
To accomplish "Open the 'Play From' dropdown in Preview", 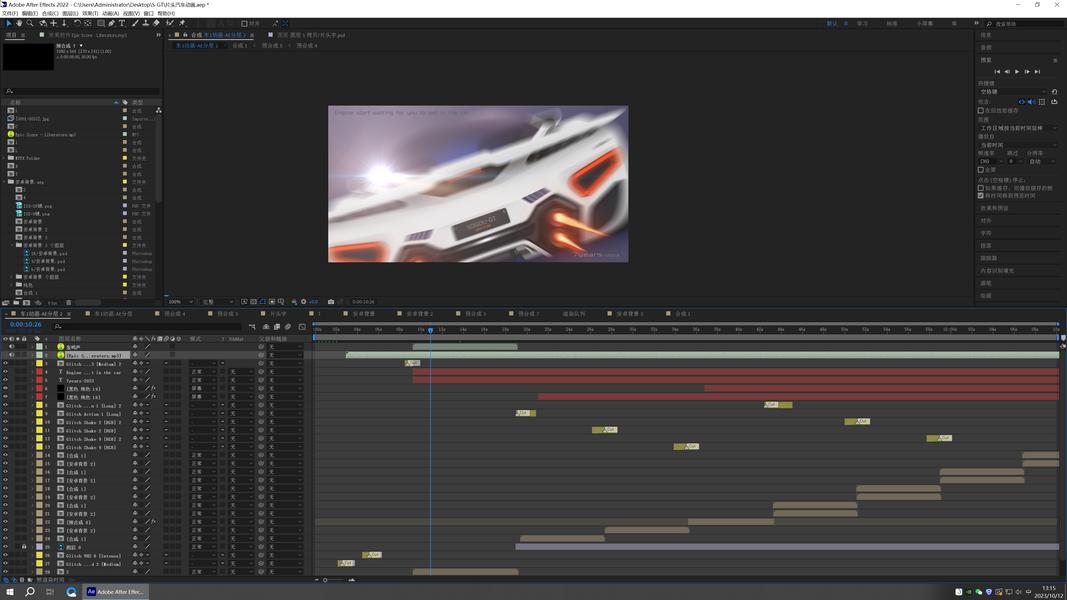I will pos(1018,145).
